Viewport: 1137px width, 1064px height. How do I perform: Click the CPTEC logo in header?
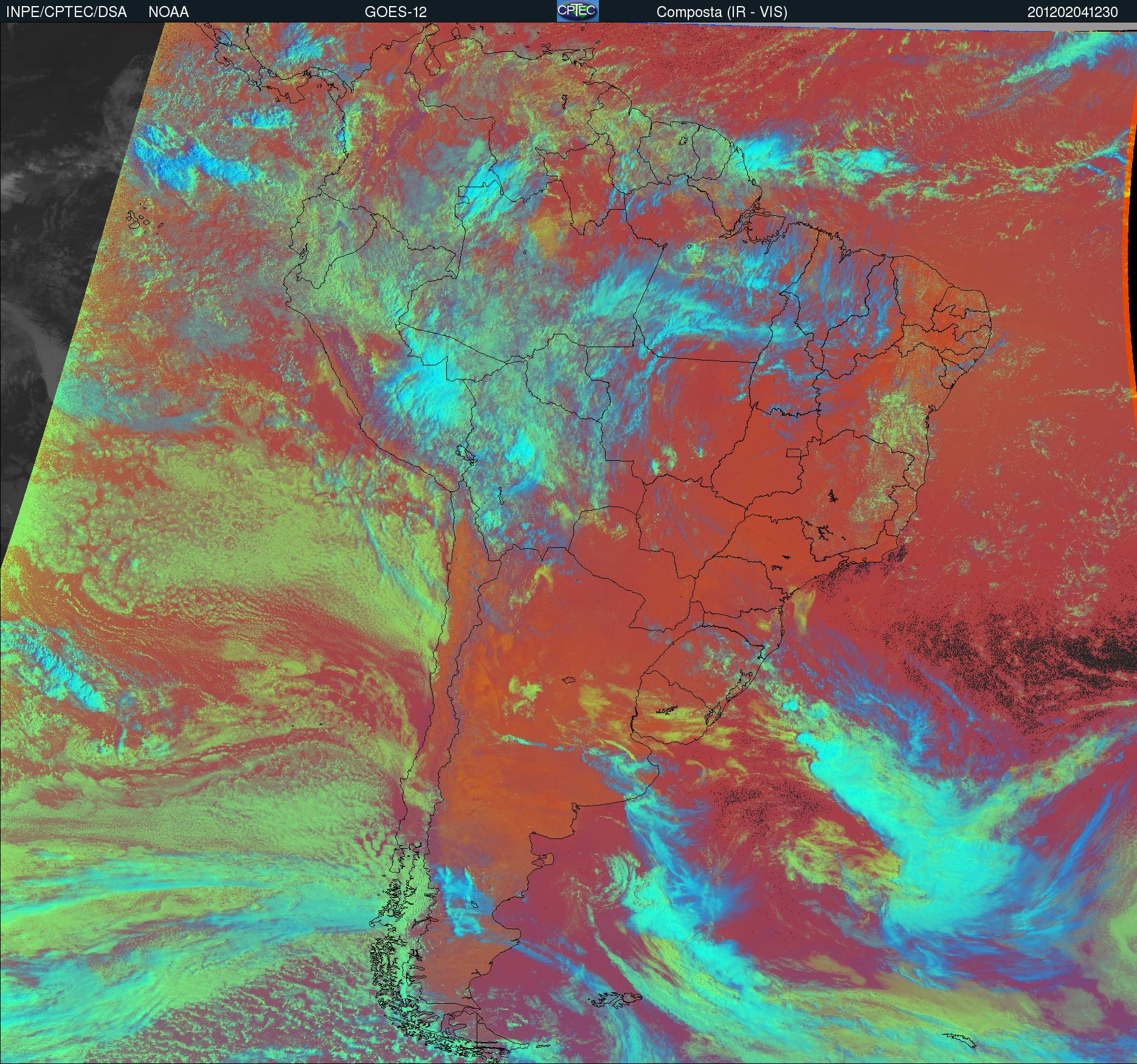click(x=578, y=11)
